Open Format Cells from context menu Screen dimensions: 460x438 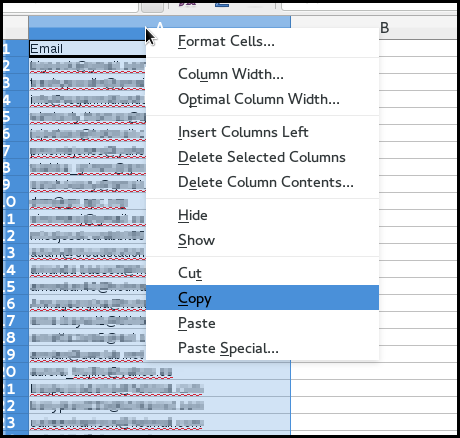click(x=262, y=41)
